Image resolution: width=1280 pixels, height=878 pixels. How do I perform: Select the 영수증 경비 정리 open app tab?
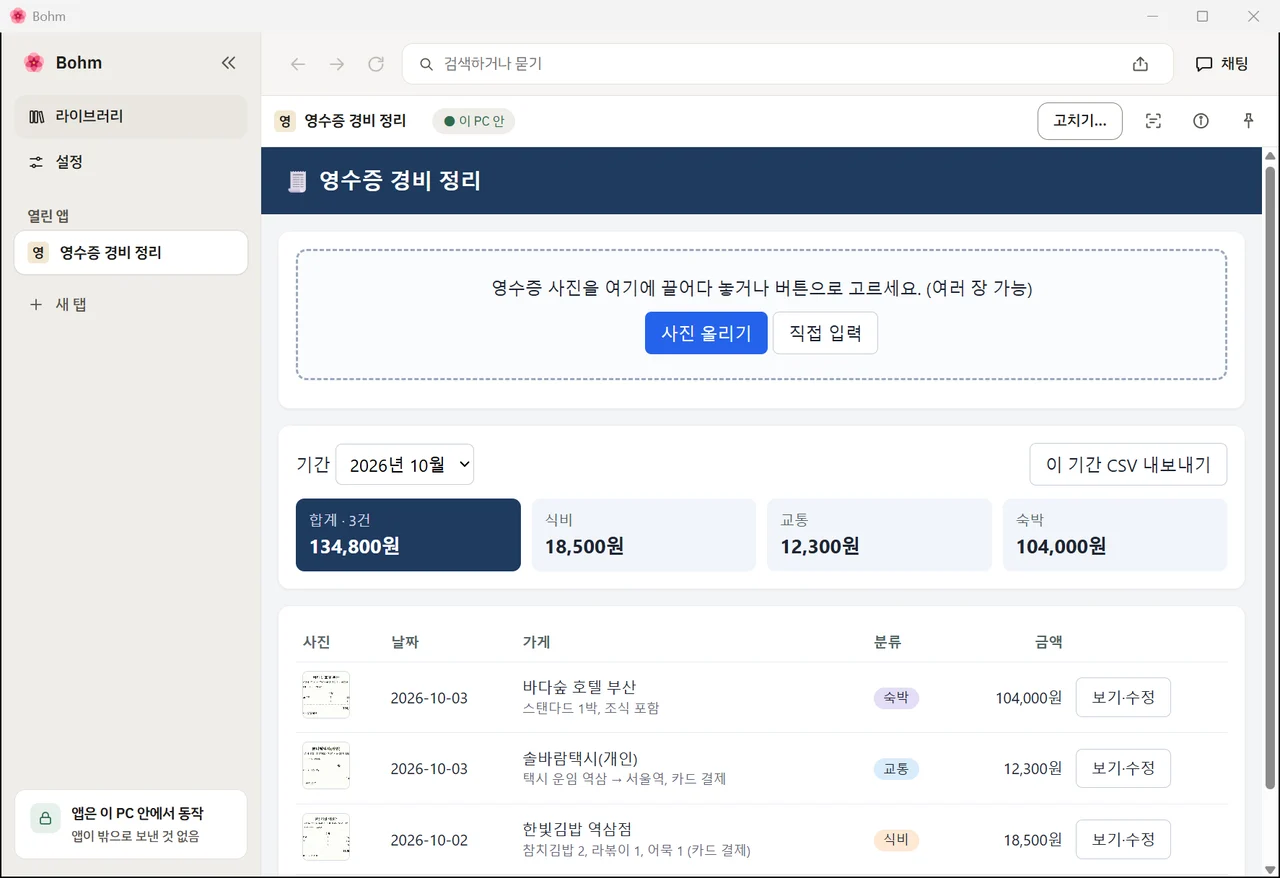[x=130, y=253]
